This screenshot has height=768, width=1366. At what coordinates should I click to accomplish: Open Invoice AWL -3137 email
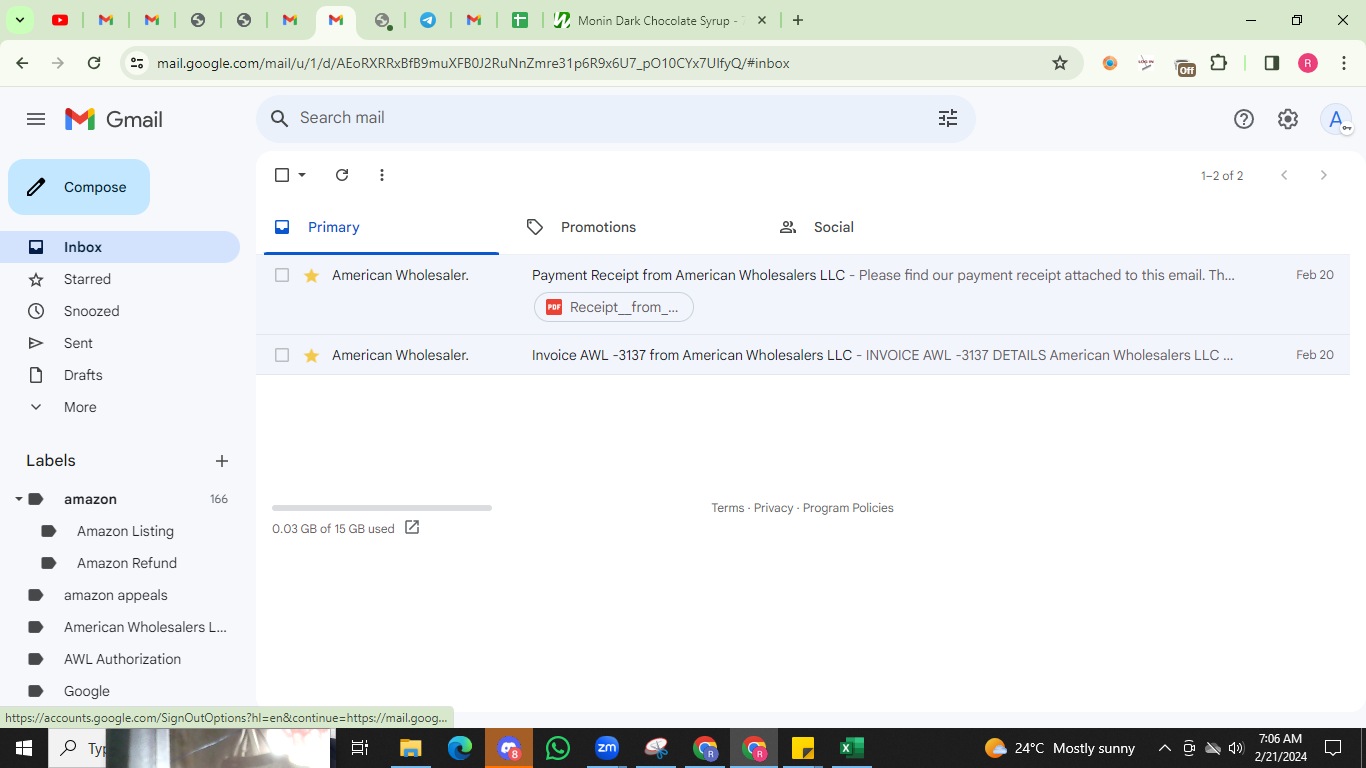coord(803,355)
